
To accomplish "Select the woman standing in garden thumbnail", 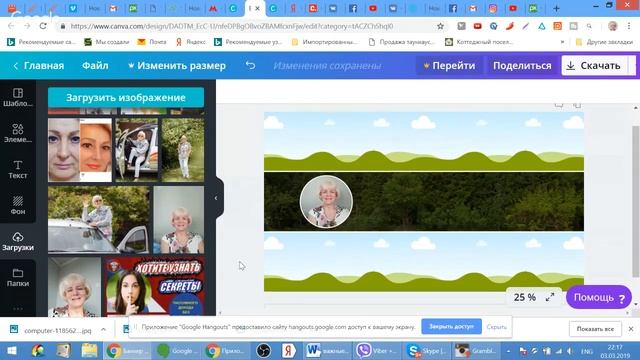I will tap(182, 150).
